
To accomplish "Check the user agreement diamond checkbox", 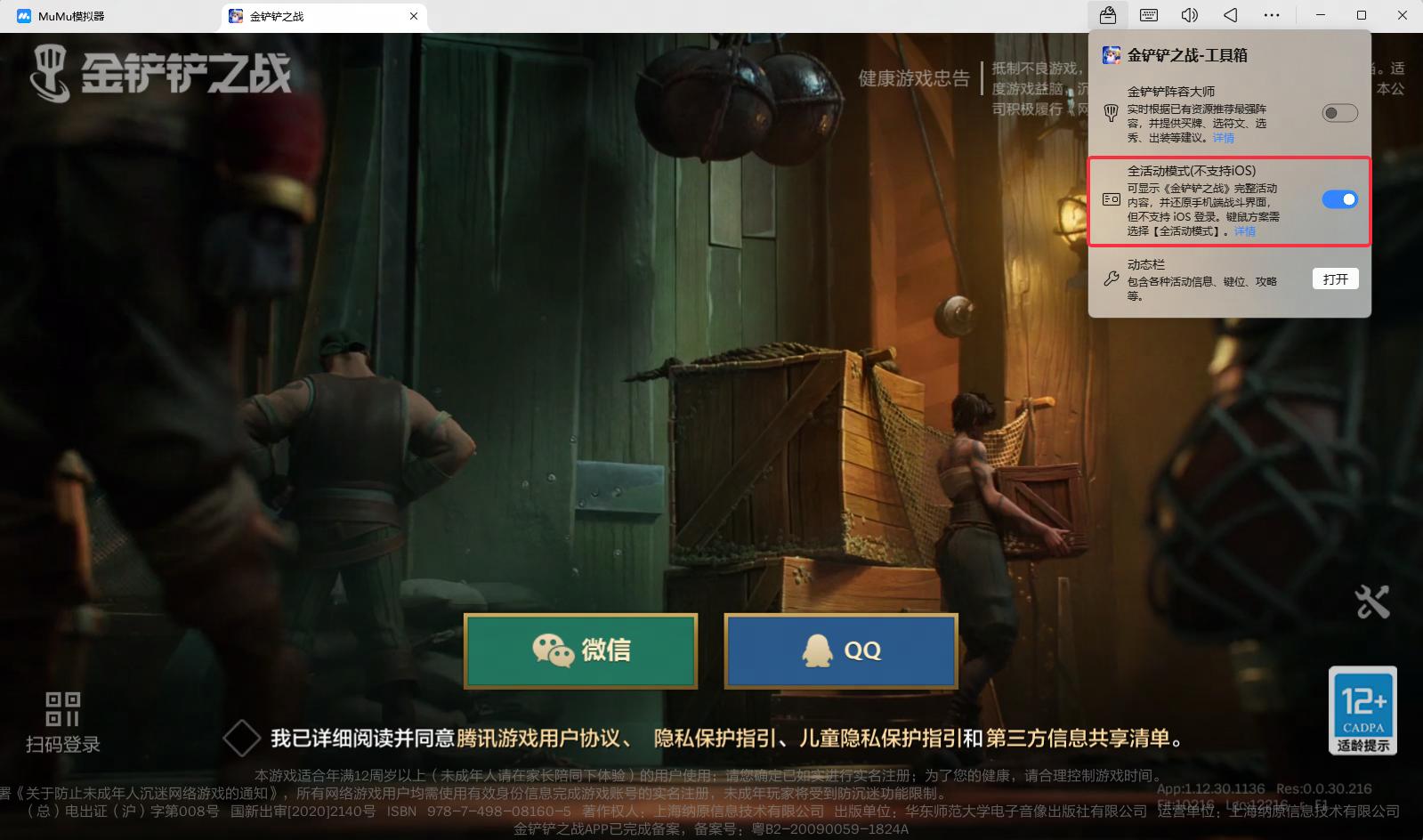I will click(241, 738).
